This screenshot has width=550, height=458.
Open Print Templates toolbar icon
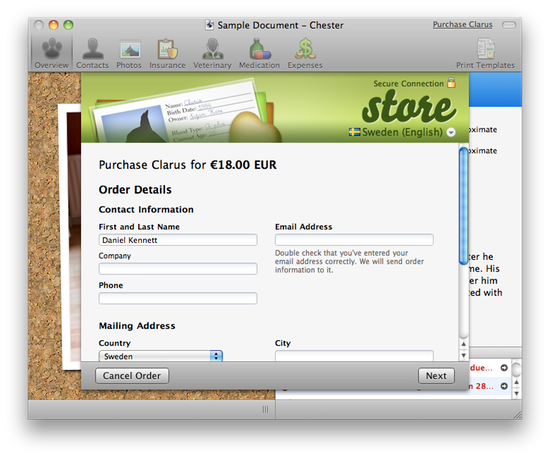click(485, 53)
